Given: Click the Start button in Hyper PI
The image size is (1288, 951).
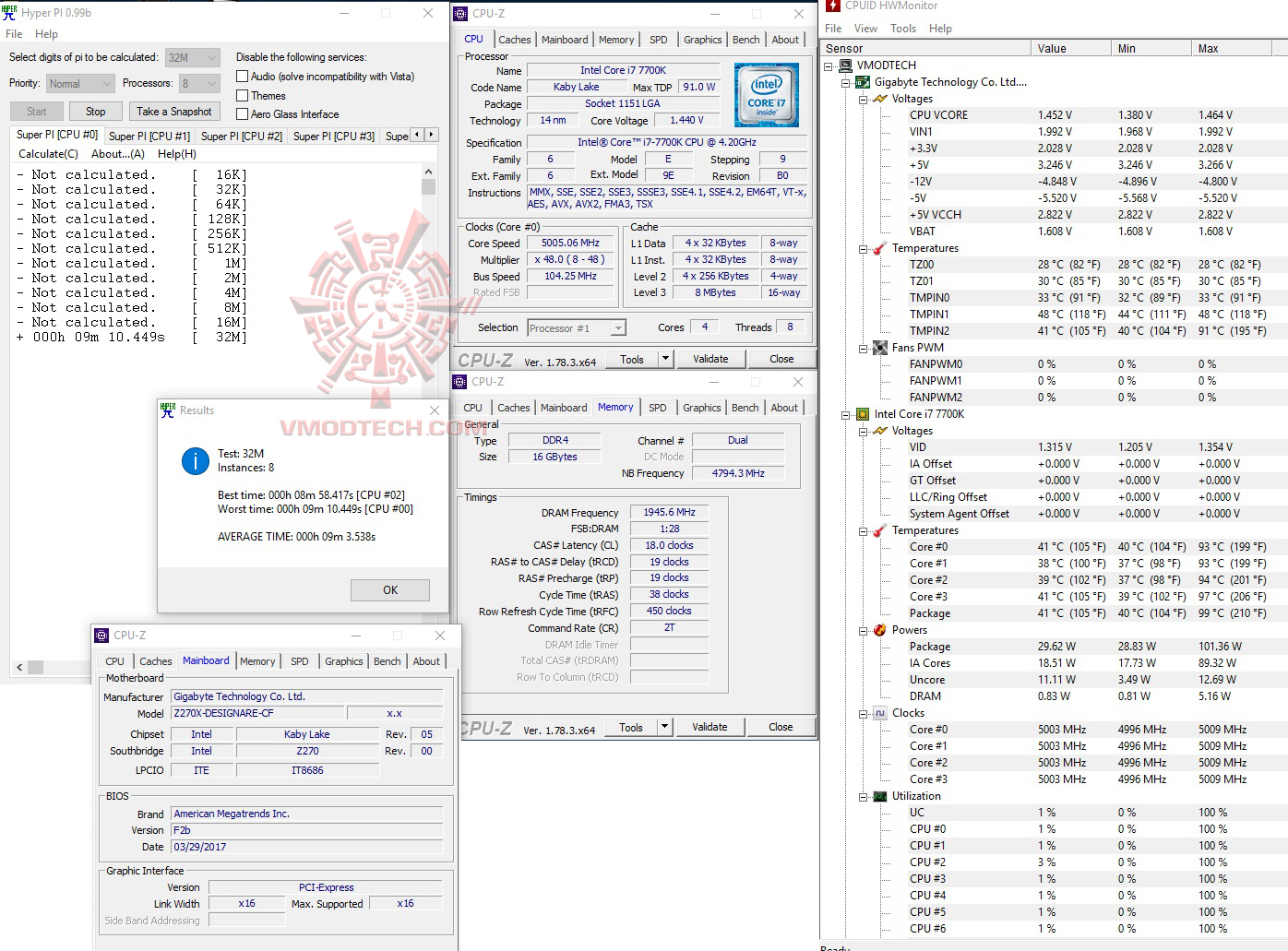Looking at the screenshot, I should tap(37, 112).
